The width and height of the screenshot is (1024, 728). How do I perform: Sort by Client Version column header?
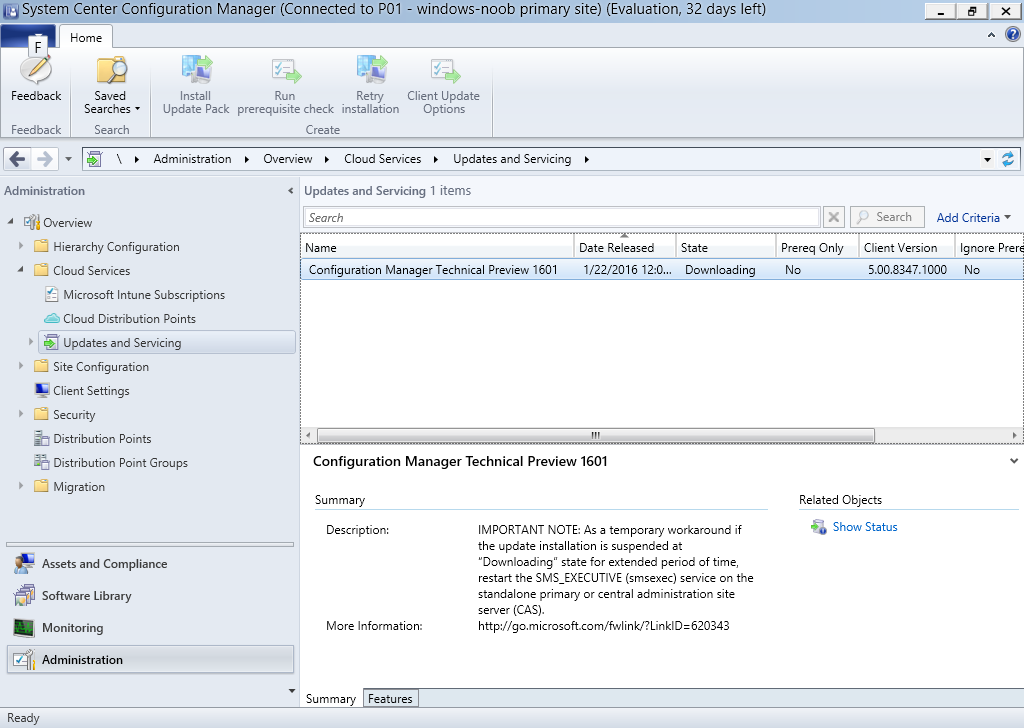pos(907,247)
